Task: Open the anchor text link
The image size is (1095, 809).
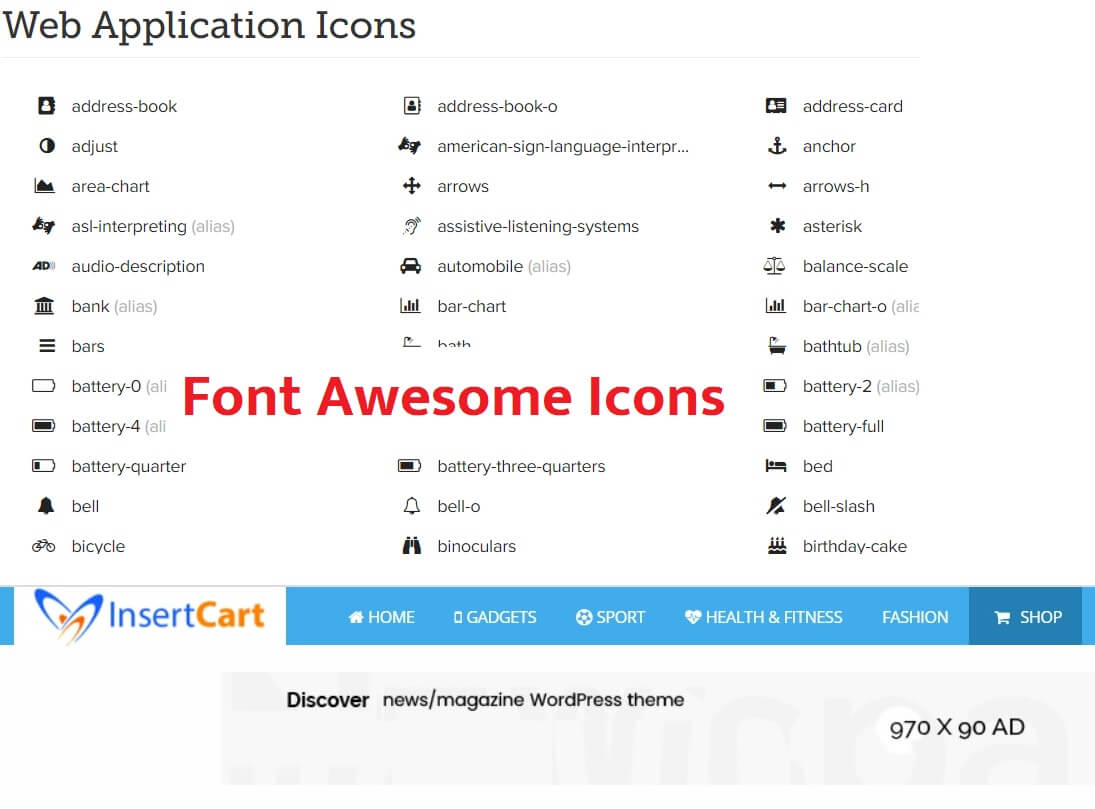Action: tap(829, 146)
